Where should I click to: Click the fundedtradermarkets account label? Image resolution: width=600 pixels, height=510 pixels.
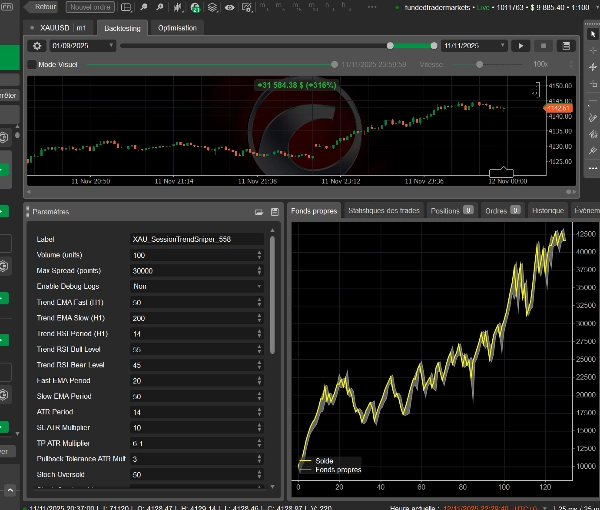click(437, 7)
